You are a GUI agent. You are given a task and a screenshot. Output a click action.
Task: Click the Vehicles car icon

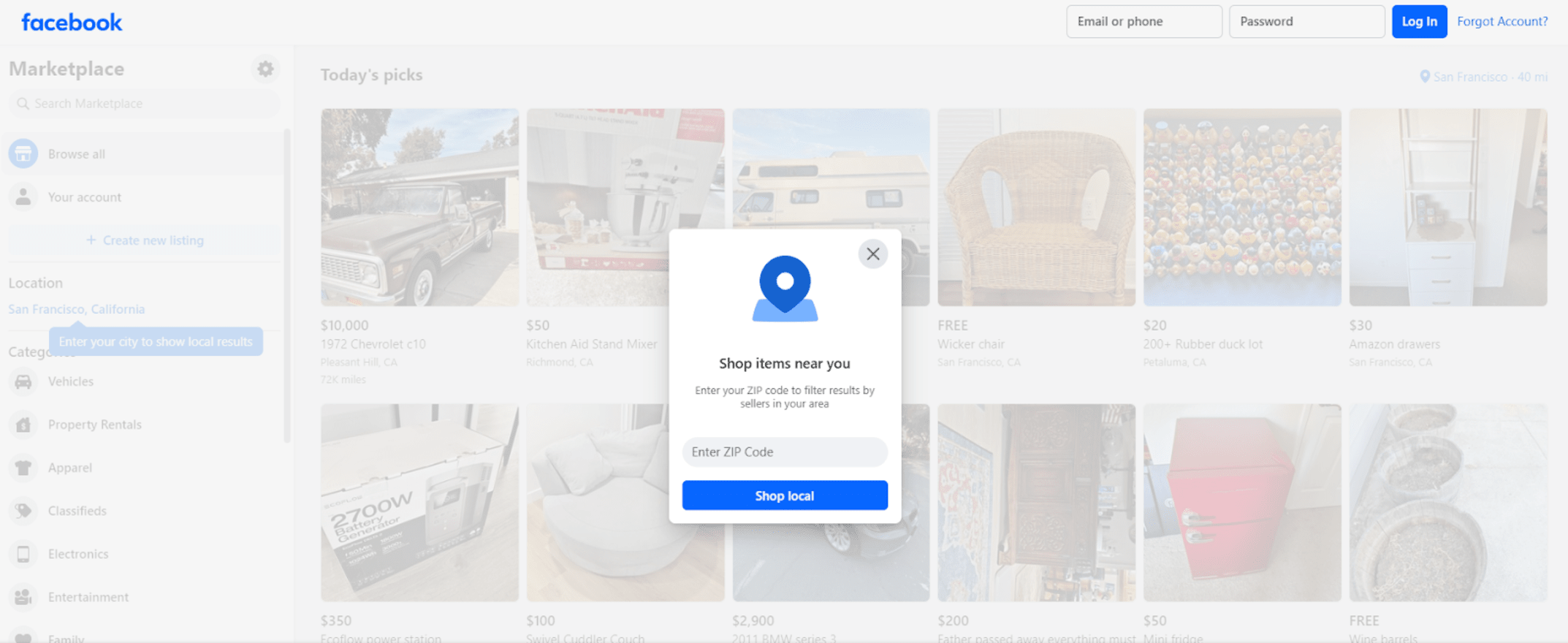23,381
